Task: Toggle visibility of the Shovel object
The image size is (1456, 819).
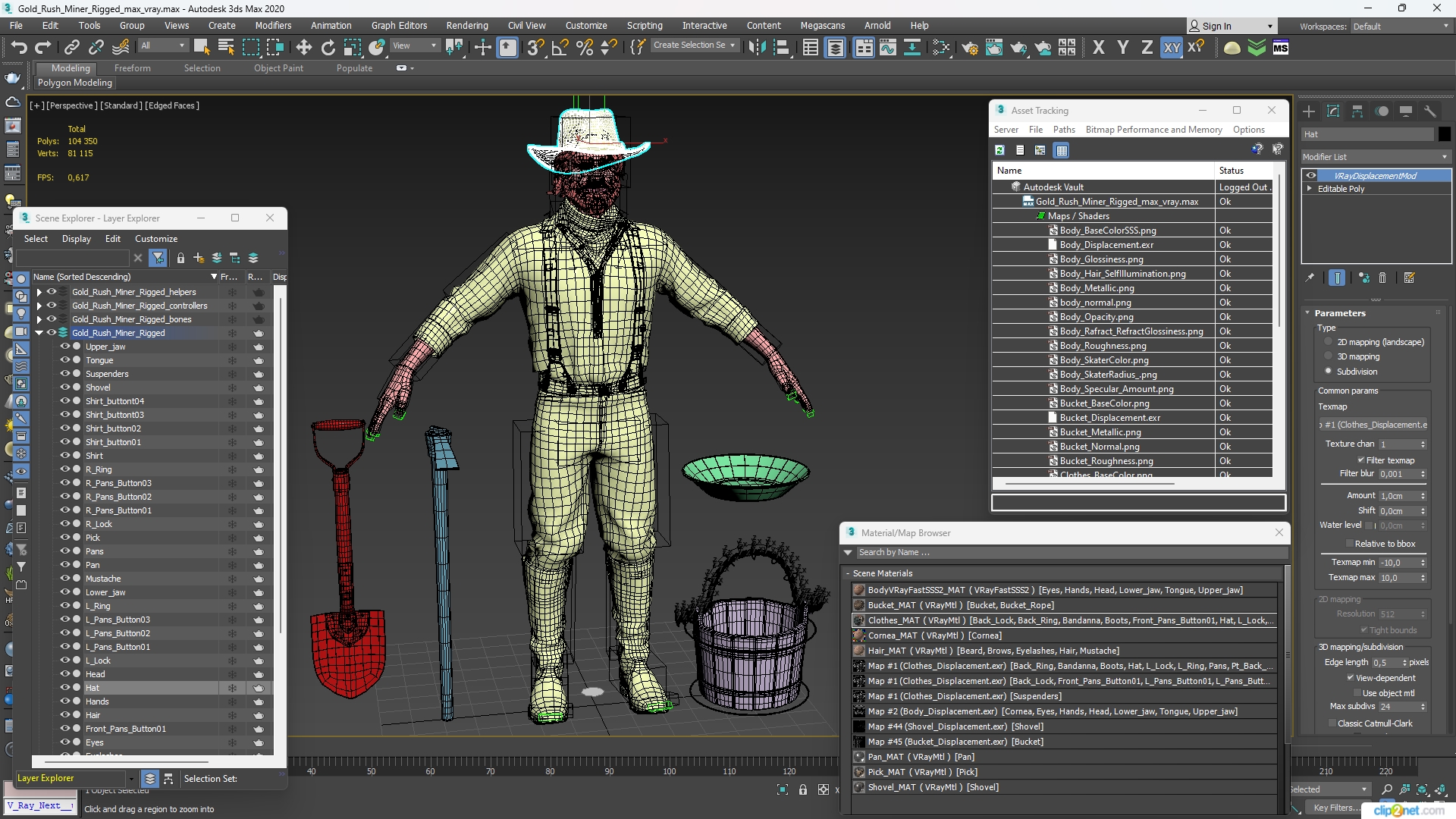Action: click(65, 388)
